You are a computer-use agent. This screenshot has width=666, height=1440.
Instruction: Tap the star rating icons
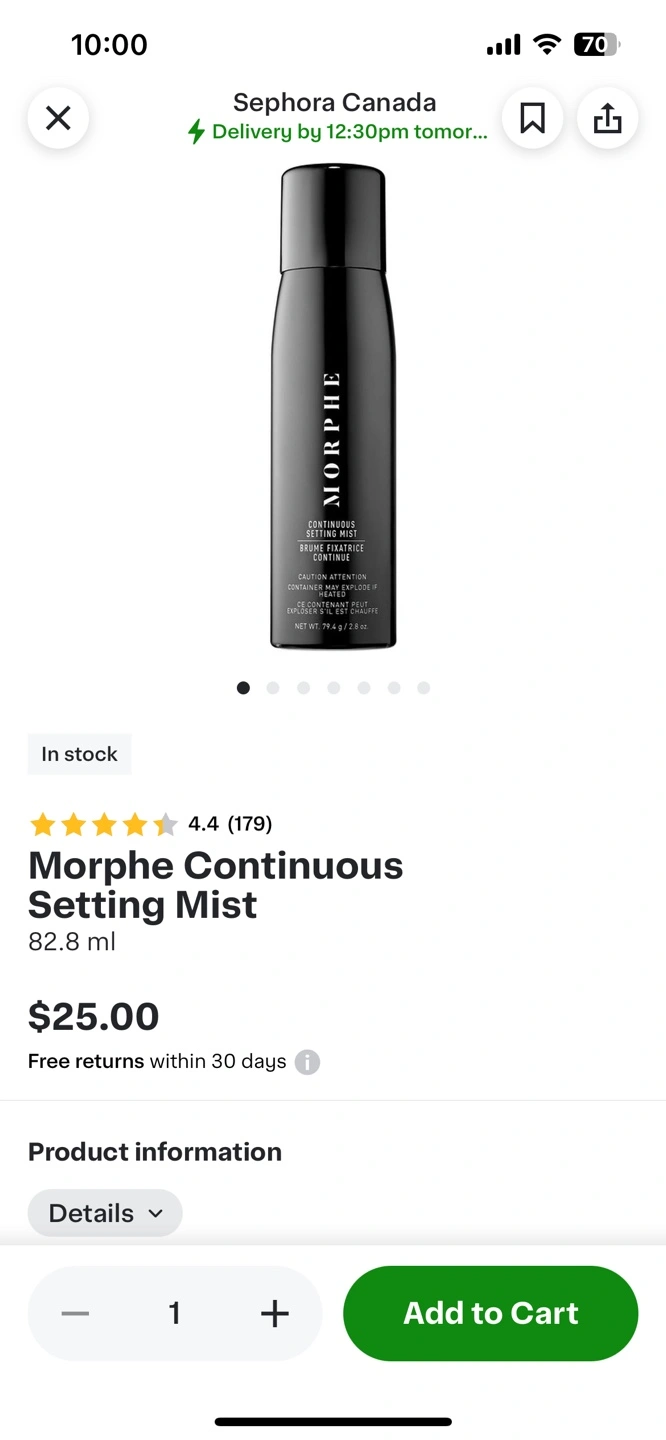pyautogui.click(x=103, y=824)
